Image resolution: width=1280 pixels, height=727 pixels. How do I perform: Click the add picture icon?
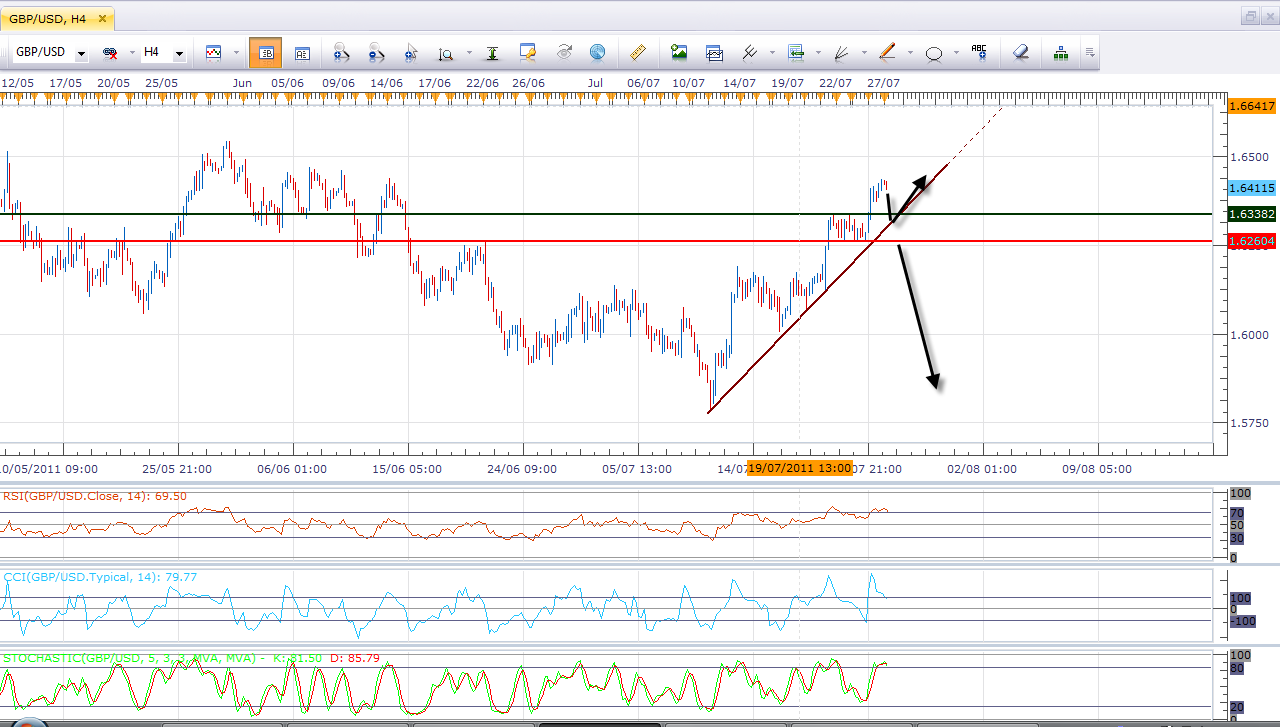[680, 52]
